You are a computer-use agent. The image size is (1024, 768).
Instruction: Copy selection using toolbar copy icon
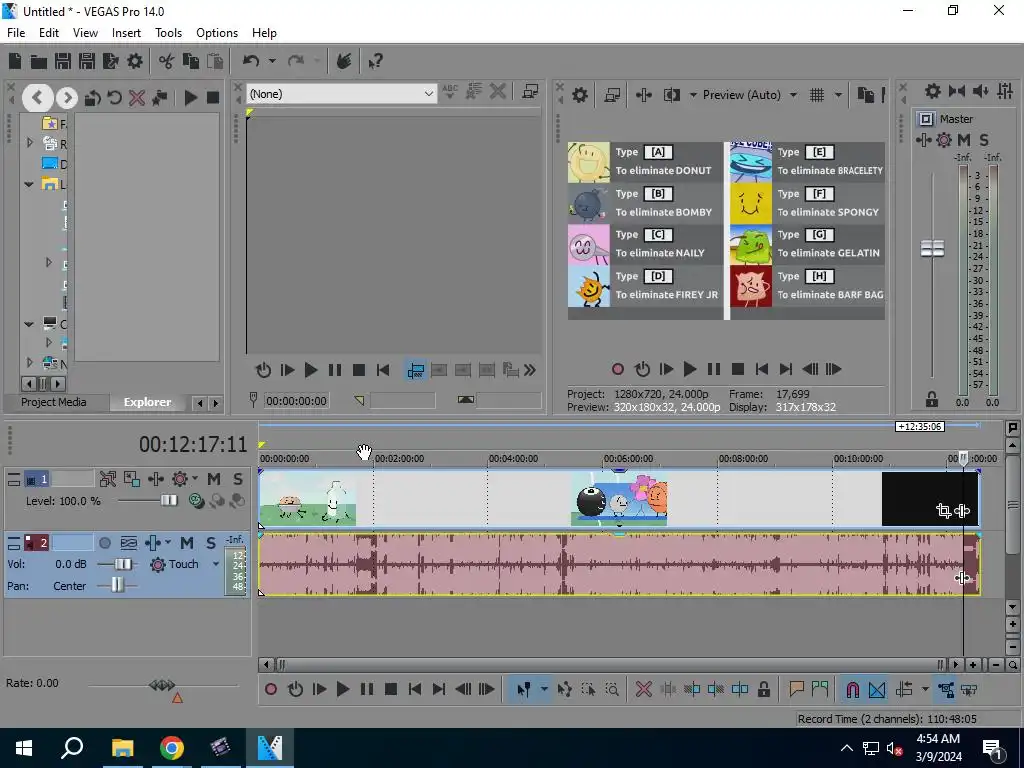point(191,61)
